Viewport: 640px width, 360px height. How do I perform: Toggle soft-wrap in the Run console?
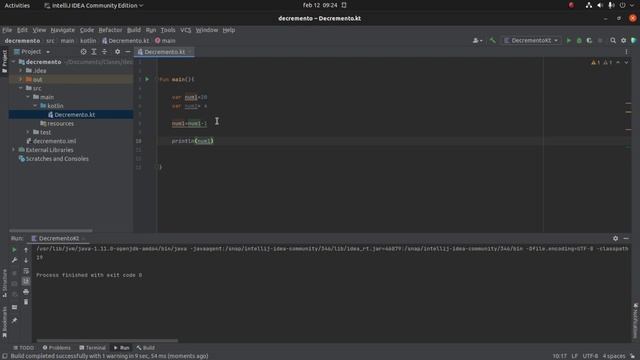click(x=26, y=271)
